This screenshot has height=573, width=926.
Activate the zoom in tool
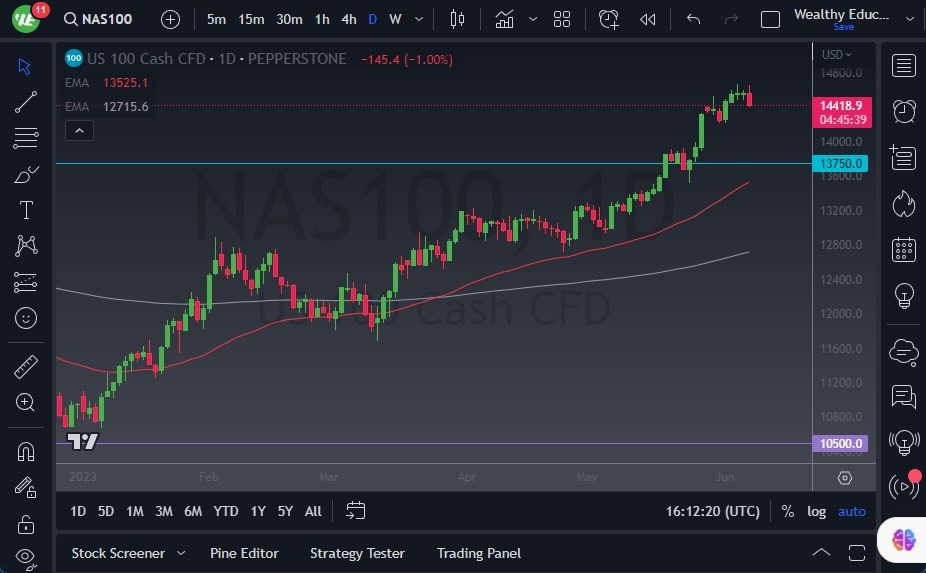(25, 402)
